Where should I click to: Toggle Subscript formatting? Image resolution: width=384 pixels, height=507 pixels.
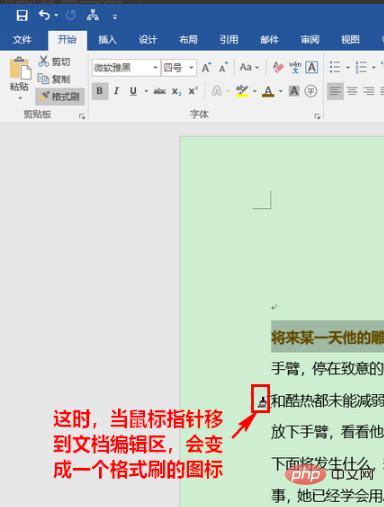tap(176, 91)
